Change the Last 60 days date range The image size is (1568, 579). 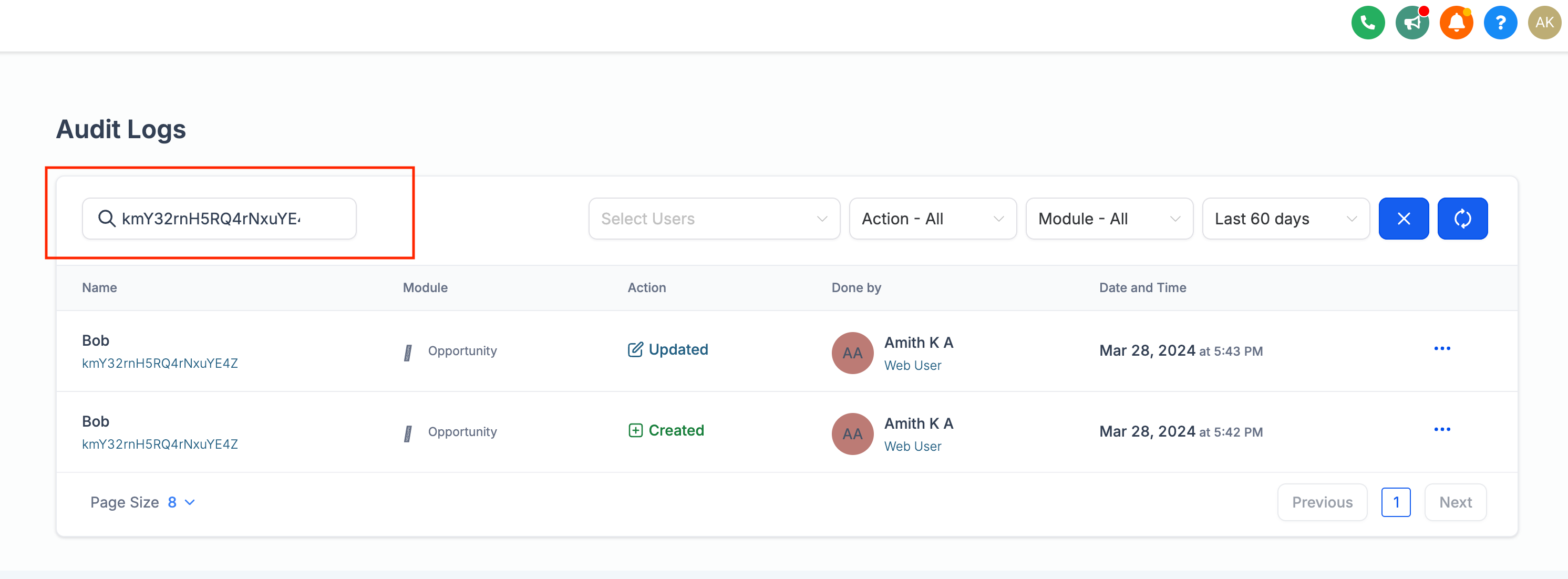(x=1285, y=219)
